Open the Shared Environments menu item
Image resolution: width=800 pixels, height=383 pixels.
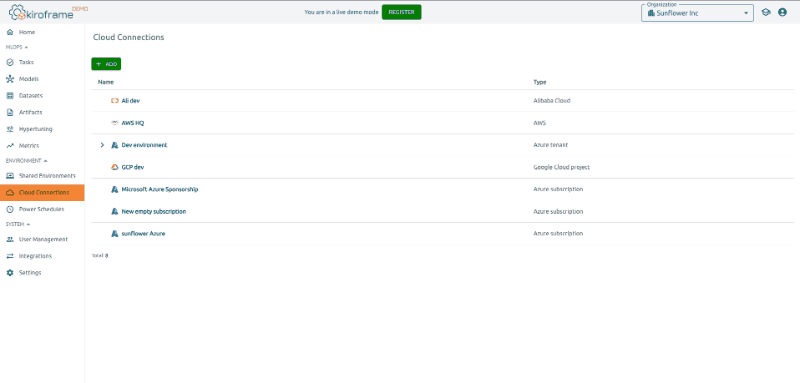click(42, 175)
